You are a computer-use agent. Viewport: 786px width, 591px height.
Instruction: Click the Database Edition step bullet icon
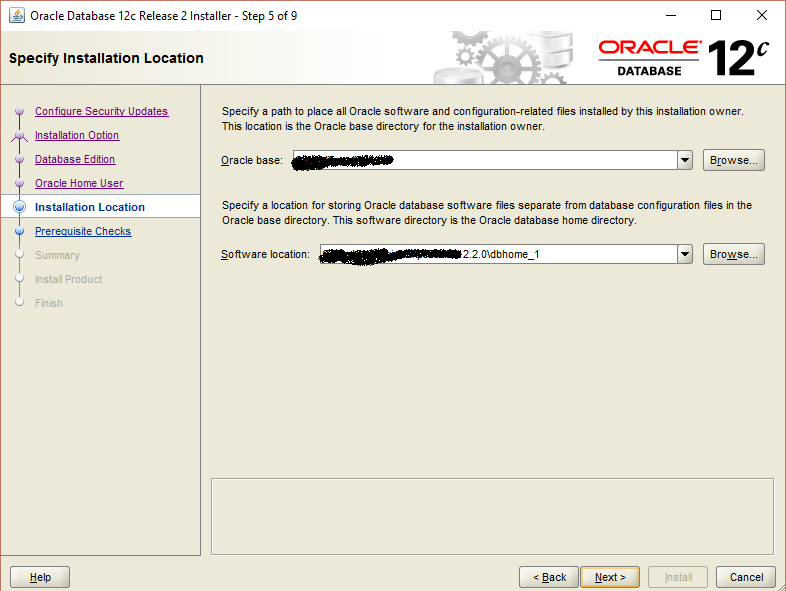(x=19, y=160)
